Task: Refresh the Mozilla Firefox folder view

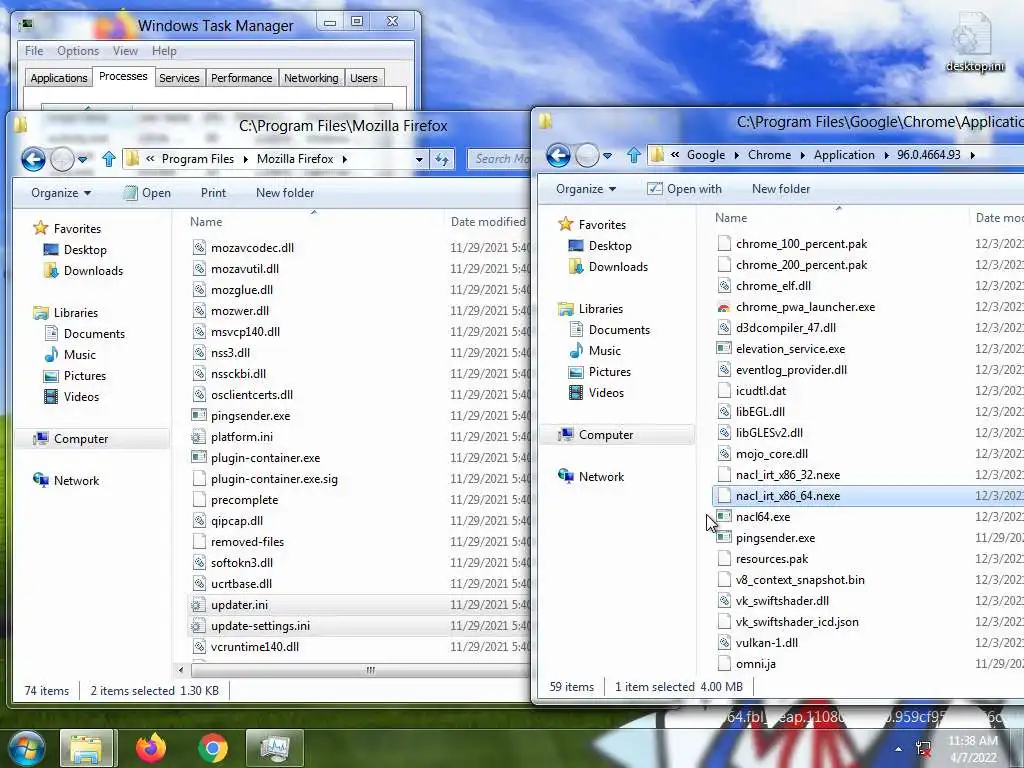Action: click(442, 159)
